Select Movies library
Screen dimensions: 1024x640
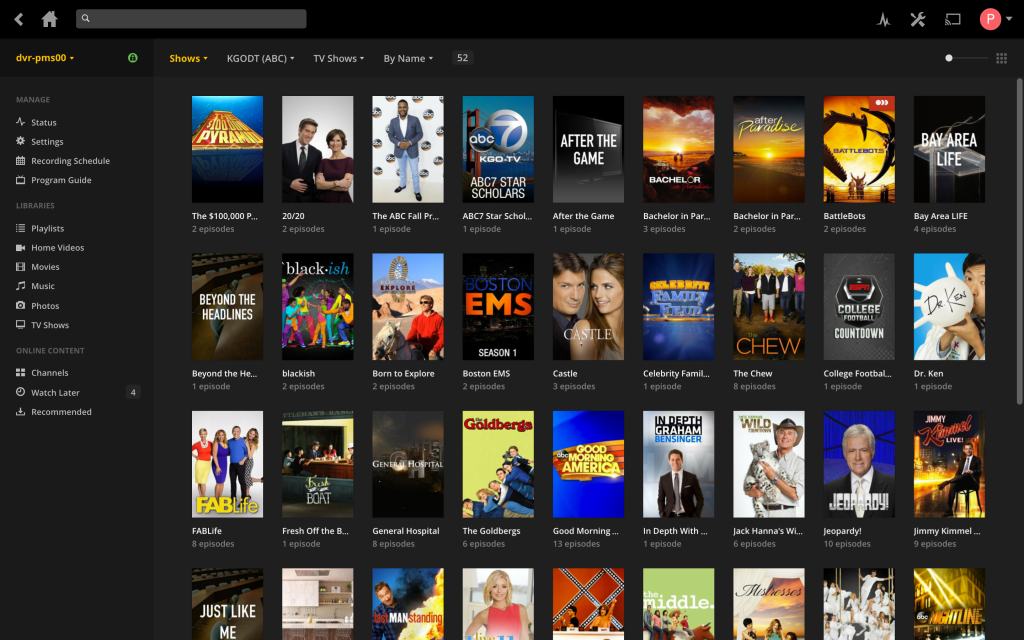point(45,266)
